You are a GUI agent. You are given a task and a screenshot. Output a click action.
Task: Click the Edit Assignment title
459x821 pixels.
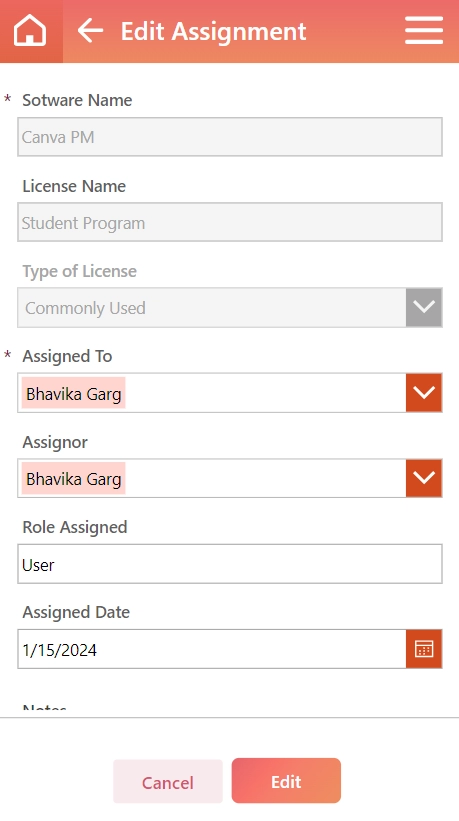214,31
